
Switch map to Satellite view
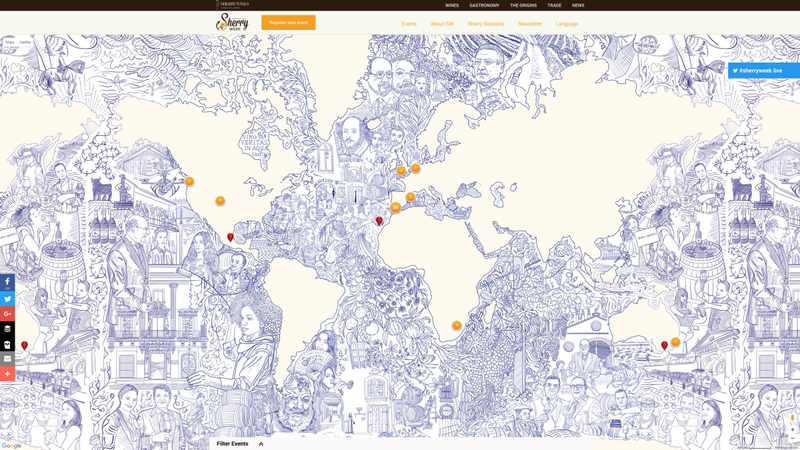click(25, 42)
